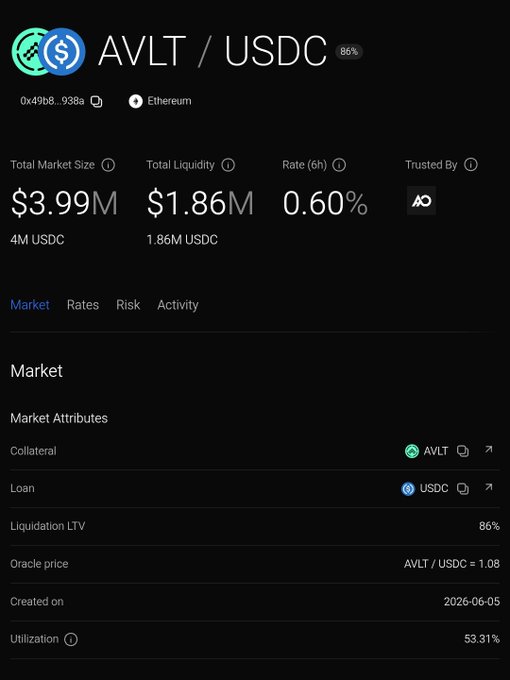Click the AVLT / USDC page title

click(x=212, y=51)
